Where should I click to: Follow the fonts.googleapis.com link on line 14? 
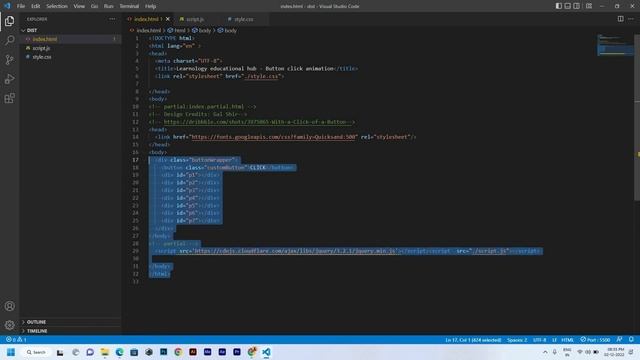(274, 137)
